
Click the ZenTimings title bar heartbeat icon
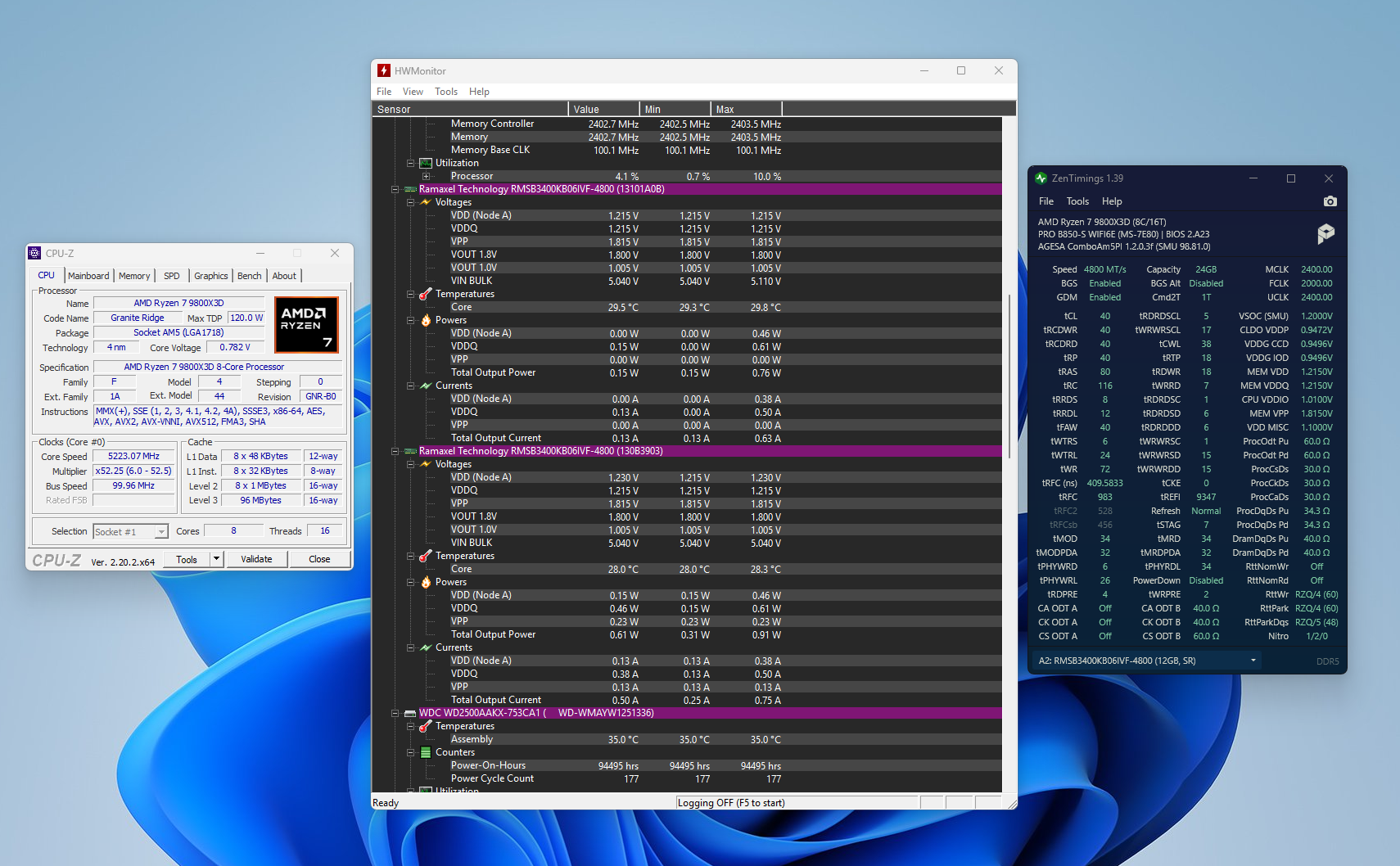coord(1041,178)
